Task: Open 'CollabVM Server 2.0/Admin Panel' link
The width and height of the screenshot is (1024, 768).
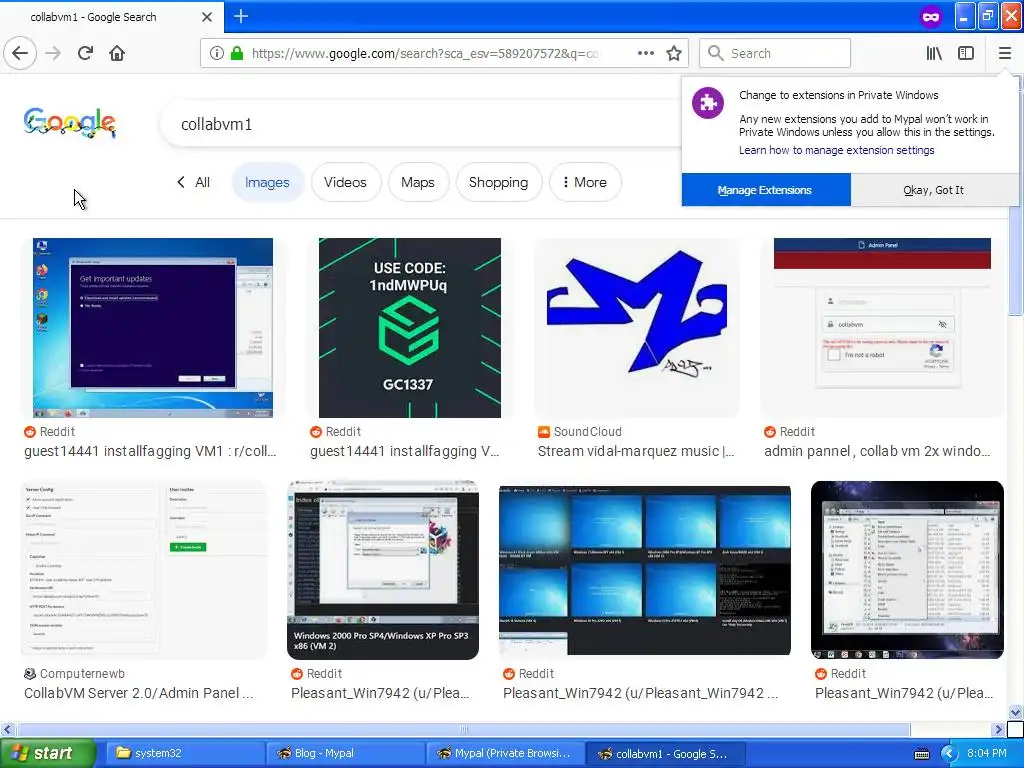Action: (138, 693)
